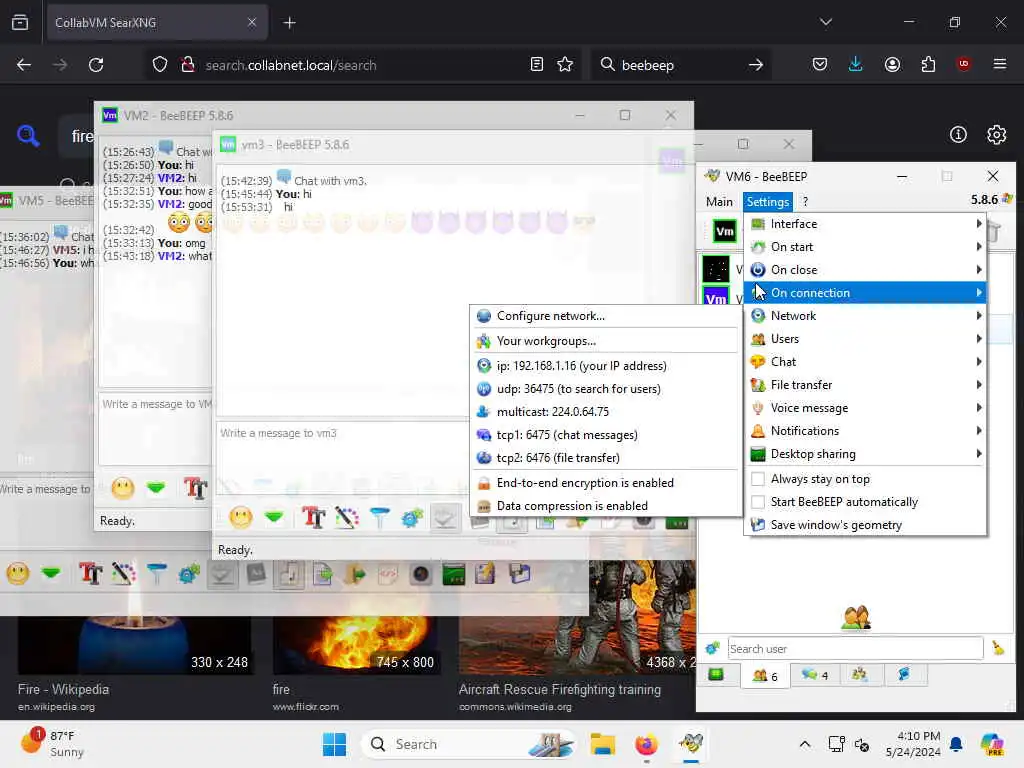Click folder with green arrow in VM5 toolbar

coord(355,574)
